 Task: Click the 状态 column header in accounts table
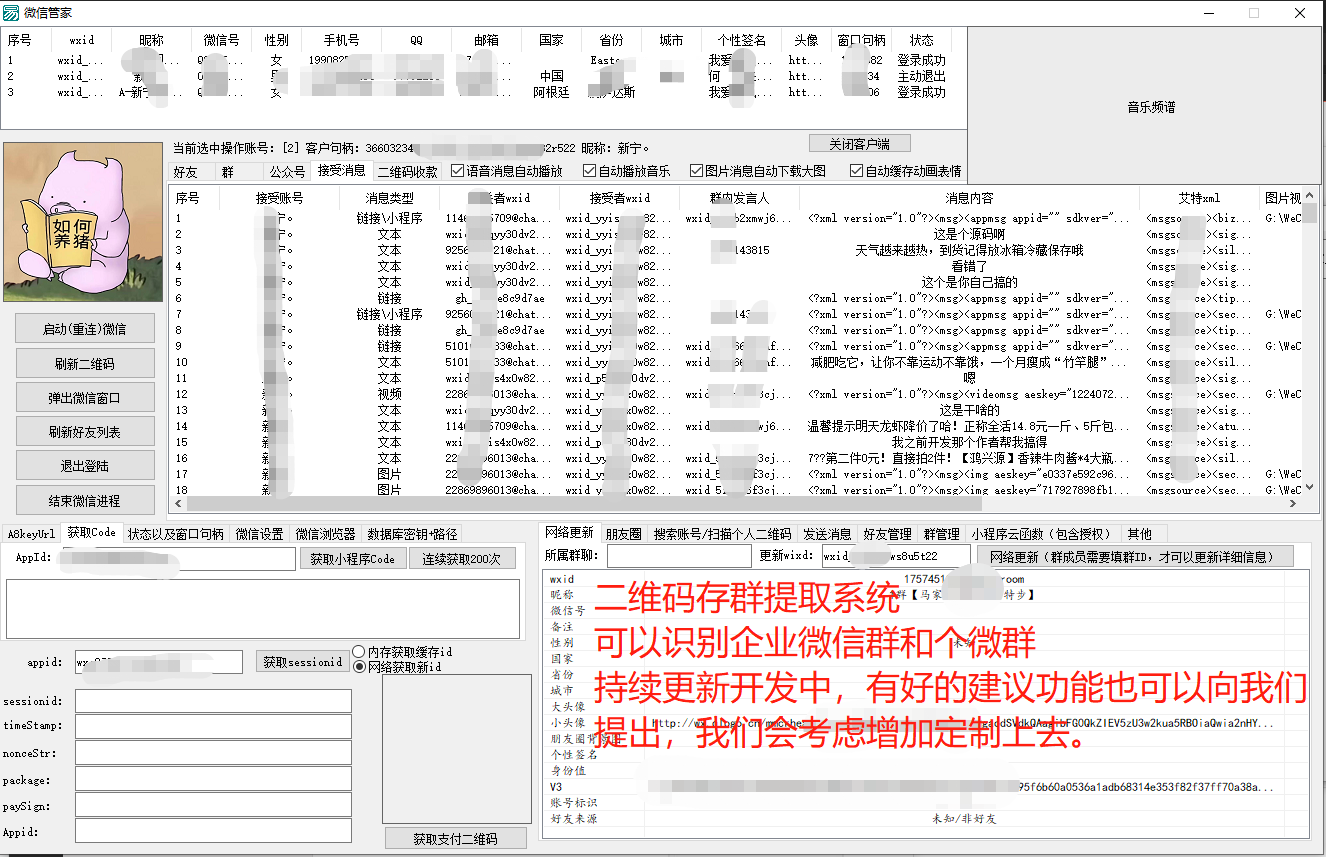coord(921,40)
